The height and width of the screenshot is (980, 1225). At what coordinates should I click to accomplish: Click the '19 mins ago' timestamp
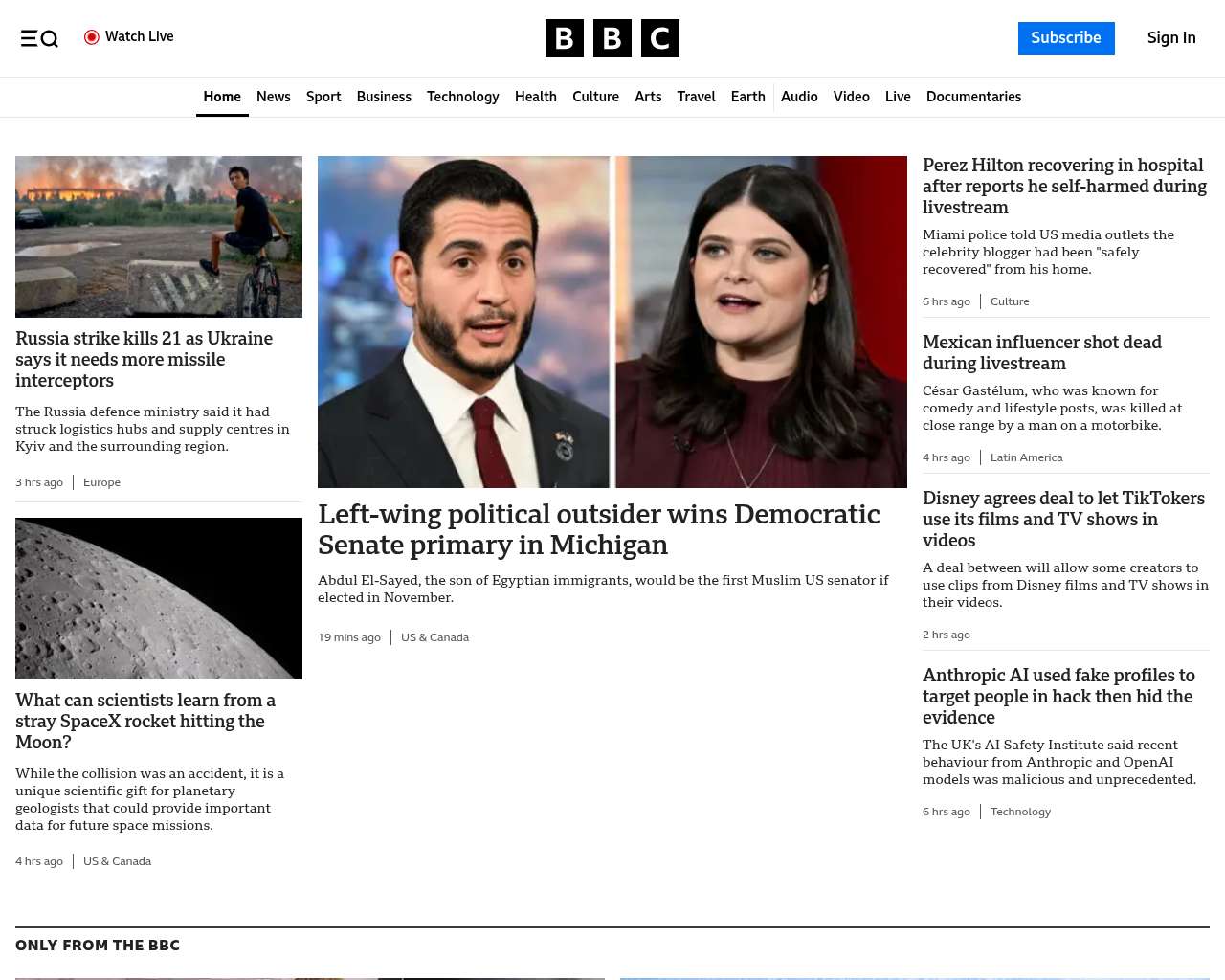click(349, 637)
